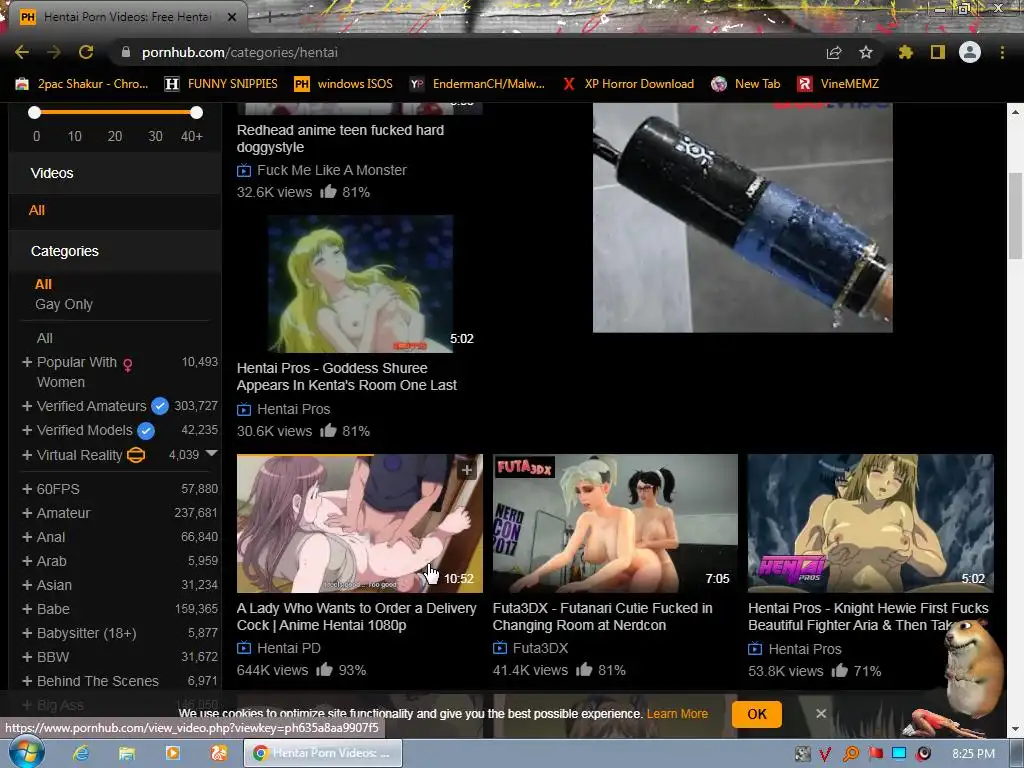Open File Explorer from the taskbar
This screenshot has height=768, width=1024.
tap(127, 753)
